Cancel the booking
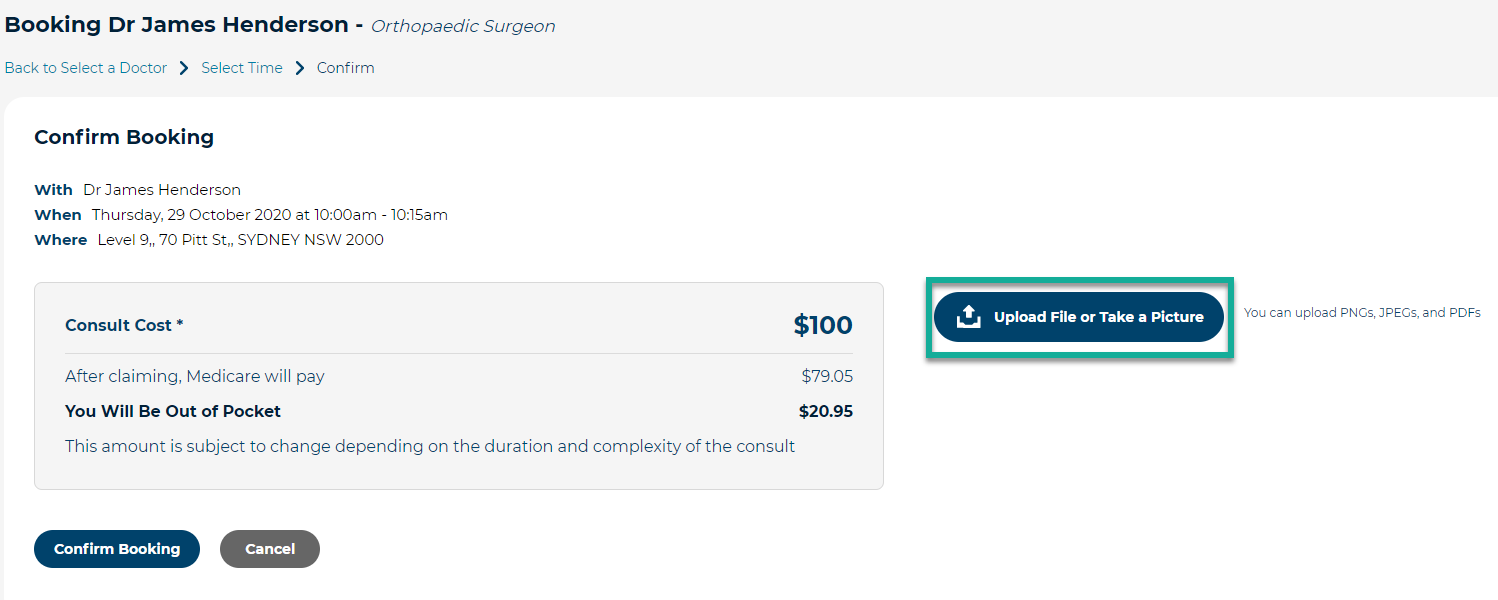1498x600 pixels. tap(270, 549)
